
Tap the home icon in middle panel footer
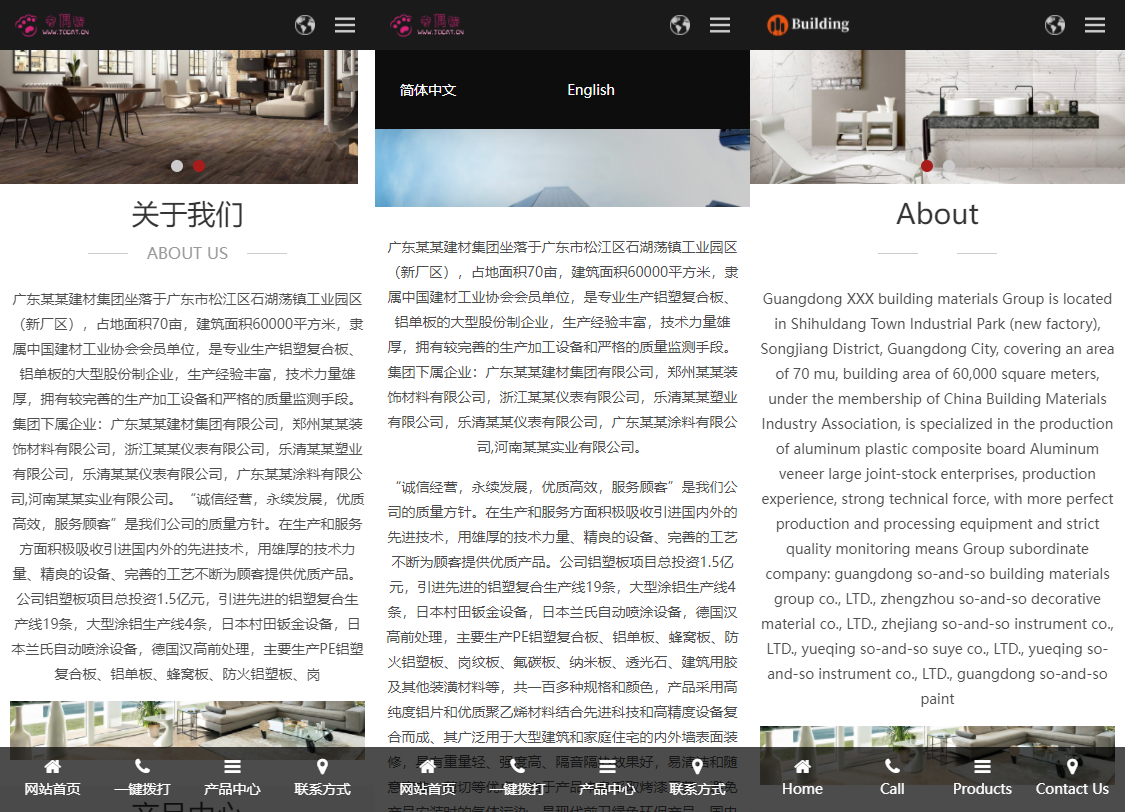point(428,766)
